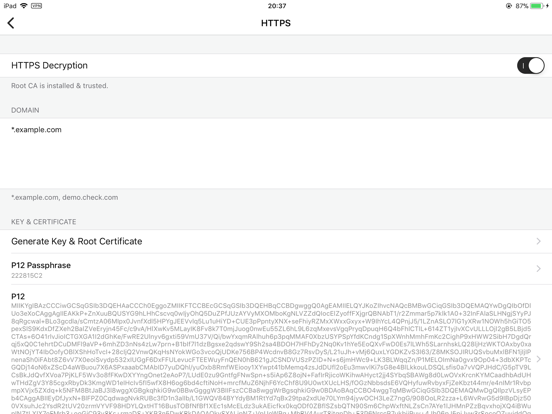
Task: Open the P12 Passphrase row
Action: [276, 269]
